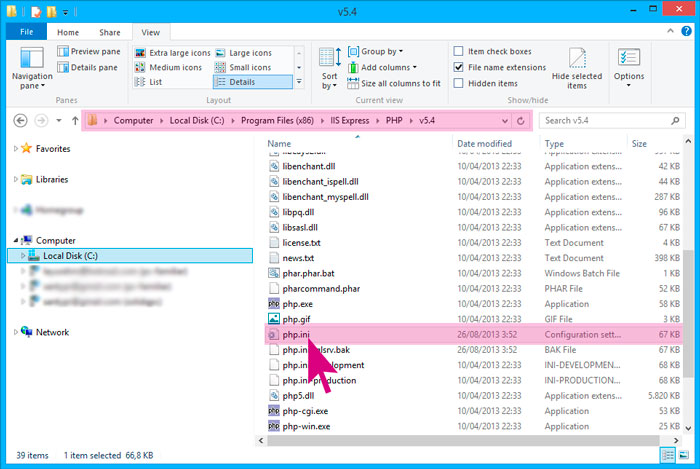Click the Sort by icon

(330, 66)
